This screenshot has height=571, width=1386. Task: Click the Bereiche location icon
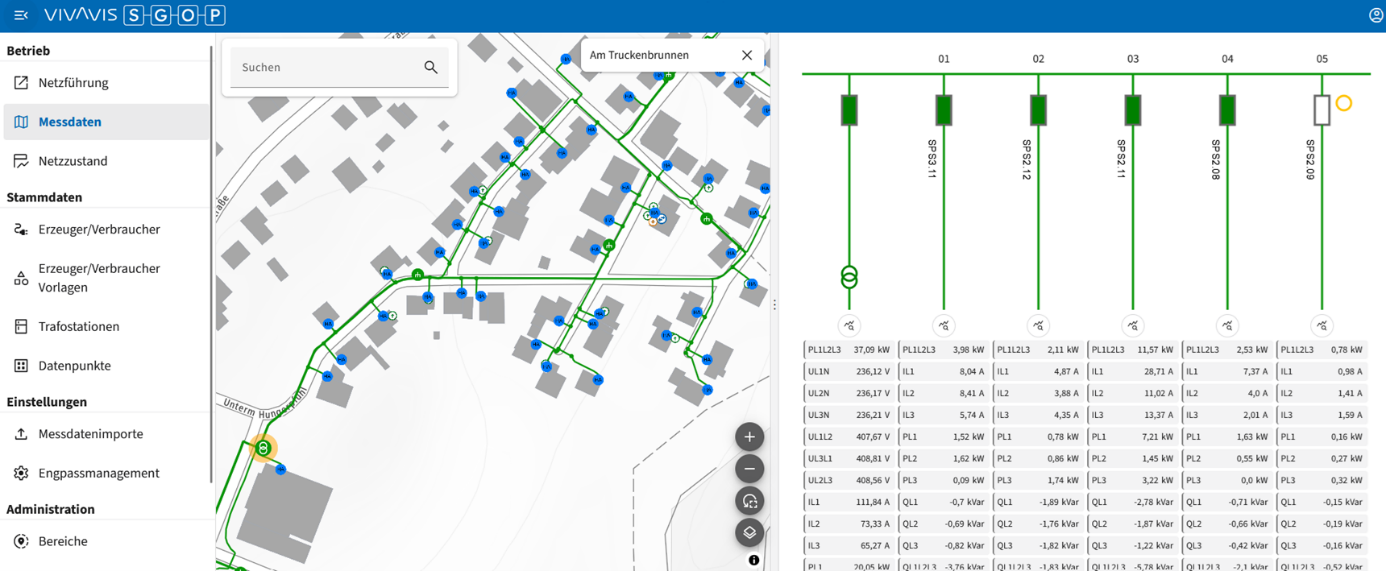tap(21, 541)
